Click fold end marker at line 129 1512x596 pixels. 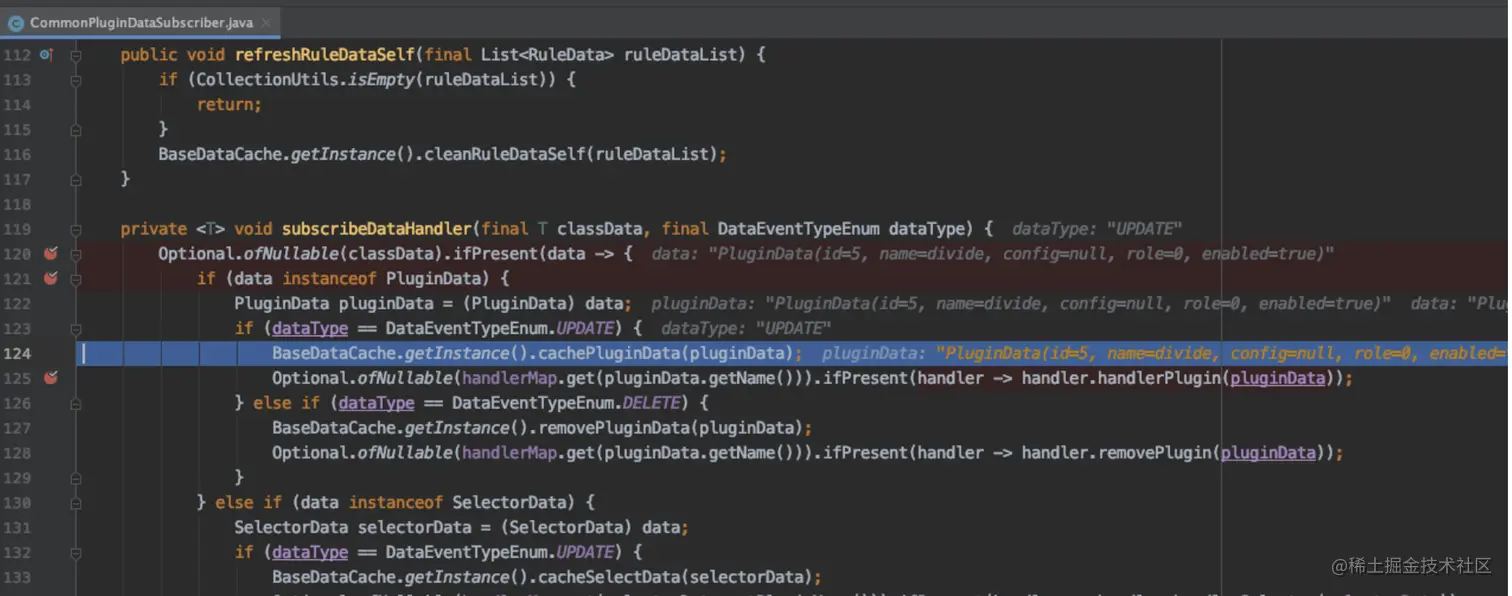click(x=76, y=478)
